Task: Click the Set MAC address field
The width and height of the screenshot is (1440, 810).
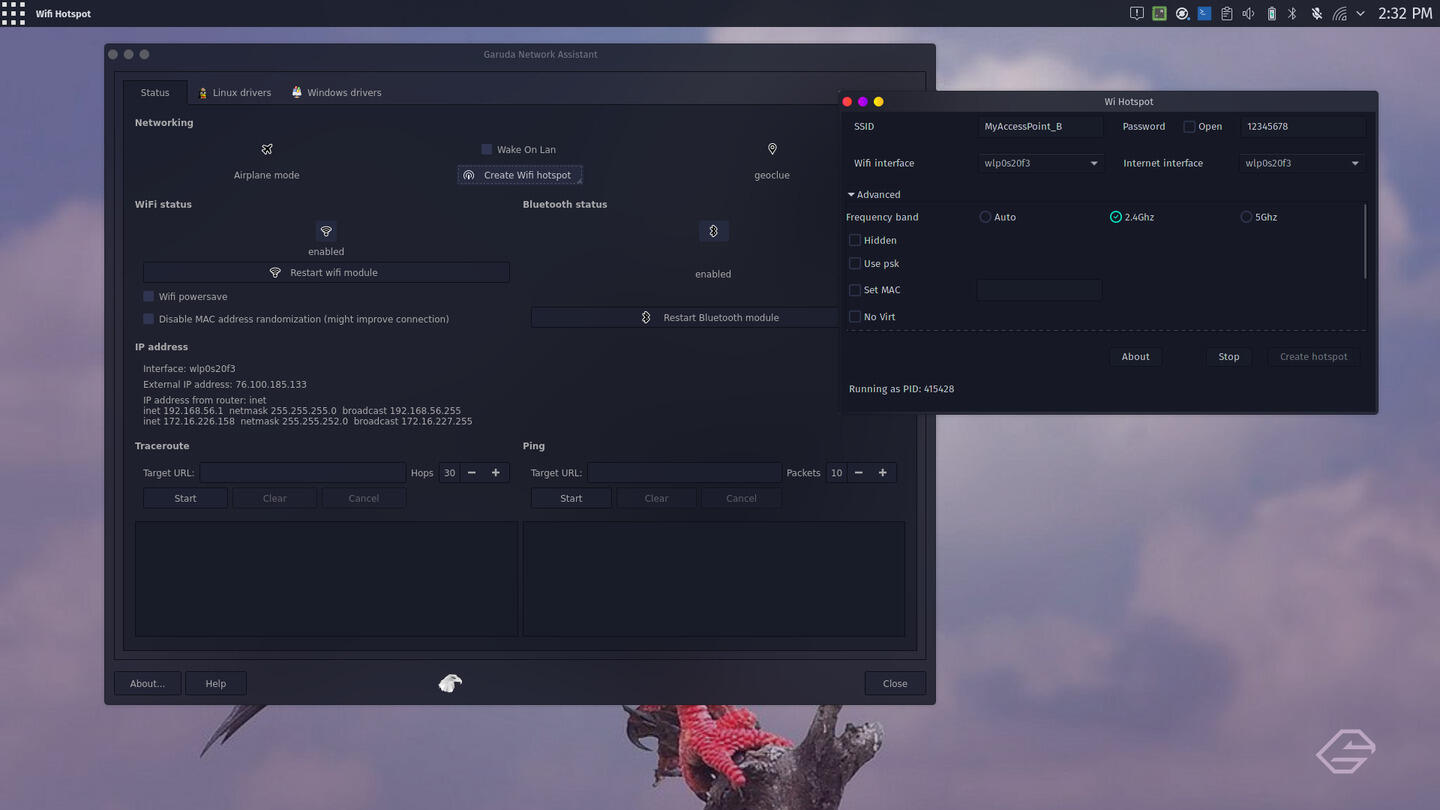Action: click(x=1039, y=290)
